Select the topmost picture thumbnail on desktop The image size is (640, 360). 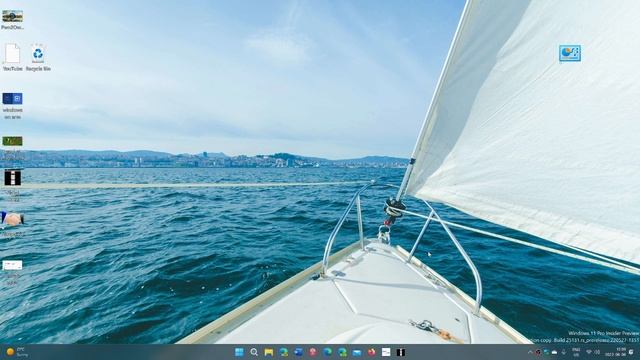13,20
